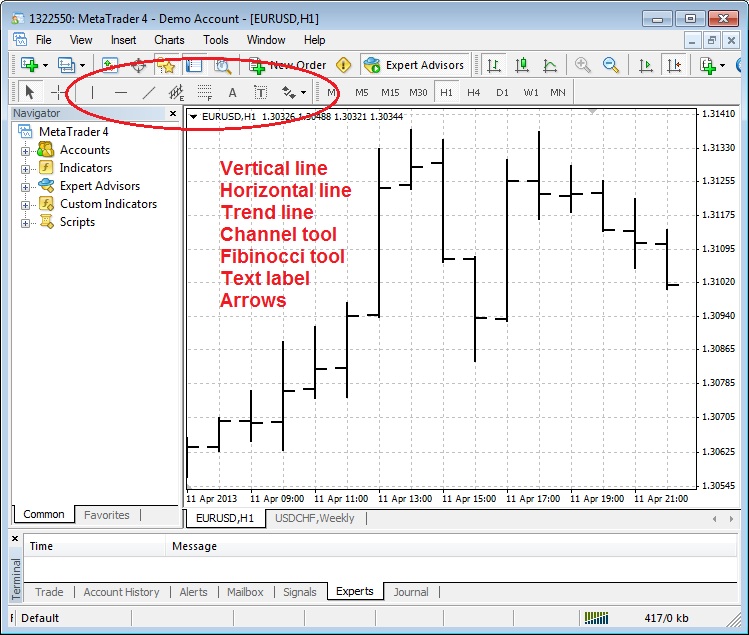The width and height of the screenshot is (749, 635).
Task: Zoom out on the chart
Action: [610, 65]
